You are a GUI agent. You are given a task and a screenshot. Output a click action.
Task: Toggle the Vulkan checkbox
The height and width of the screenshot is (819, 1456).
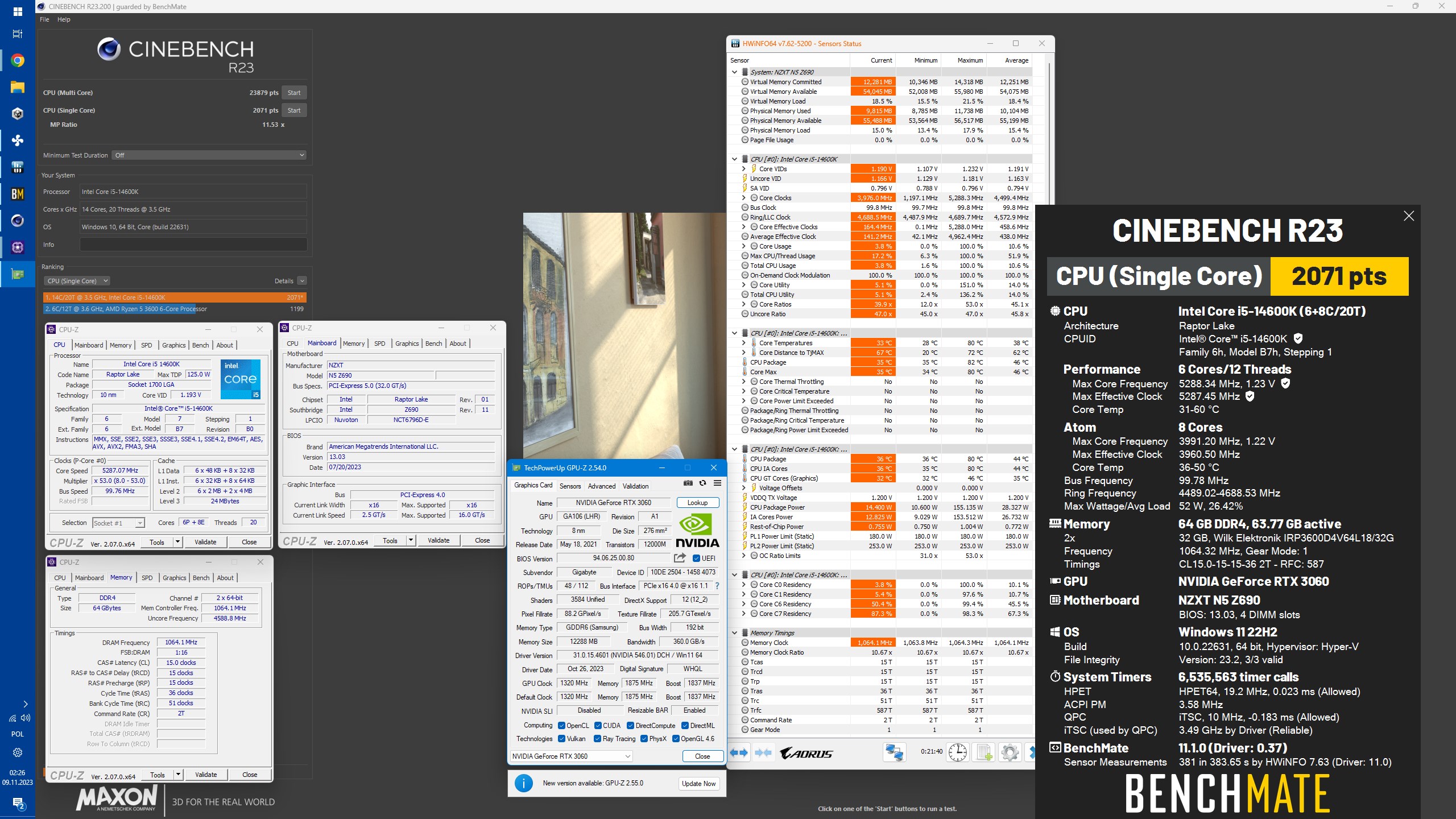(x=561, y=739)
